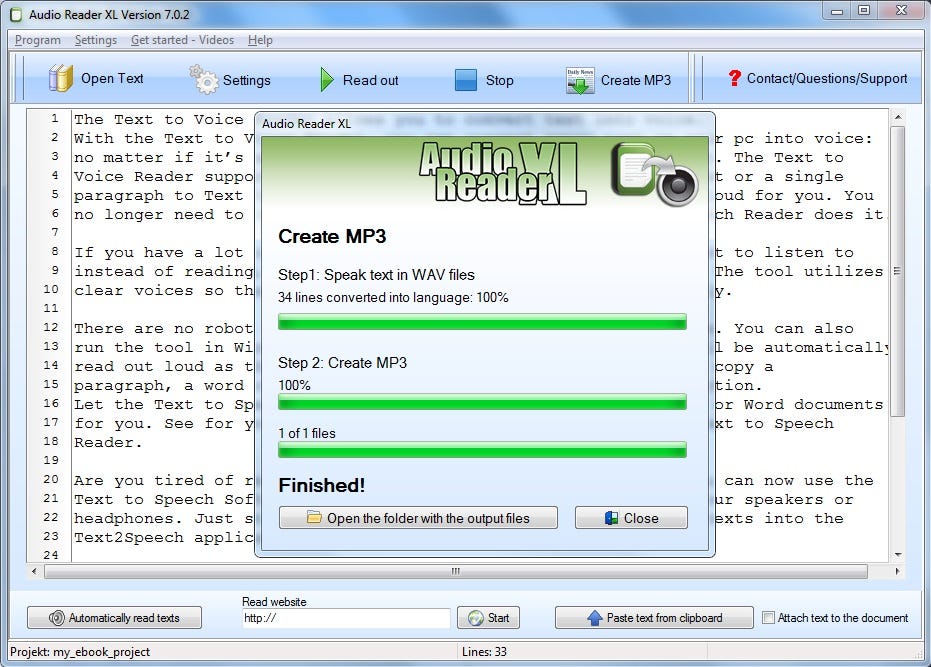Image resolution: width=931 pixels, height=667 pixels.
Task: Enable Attach text to the document
Action: click(768, 618)
